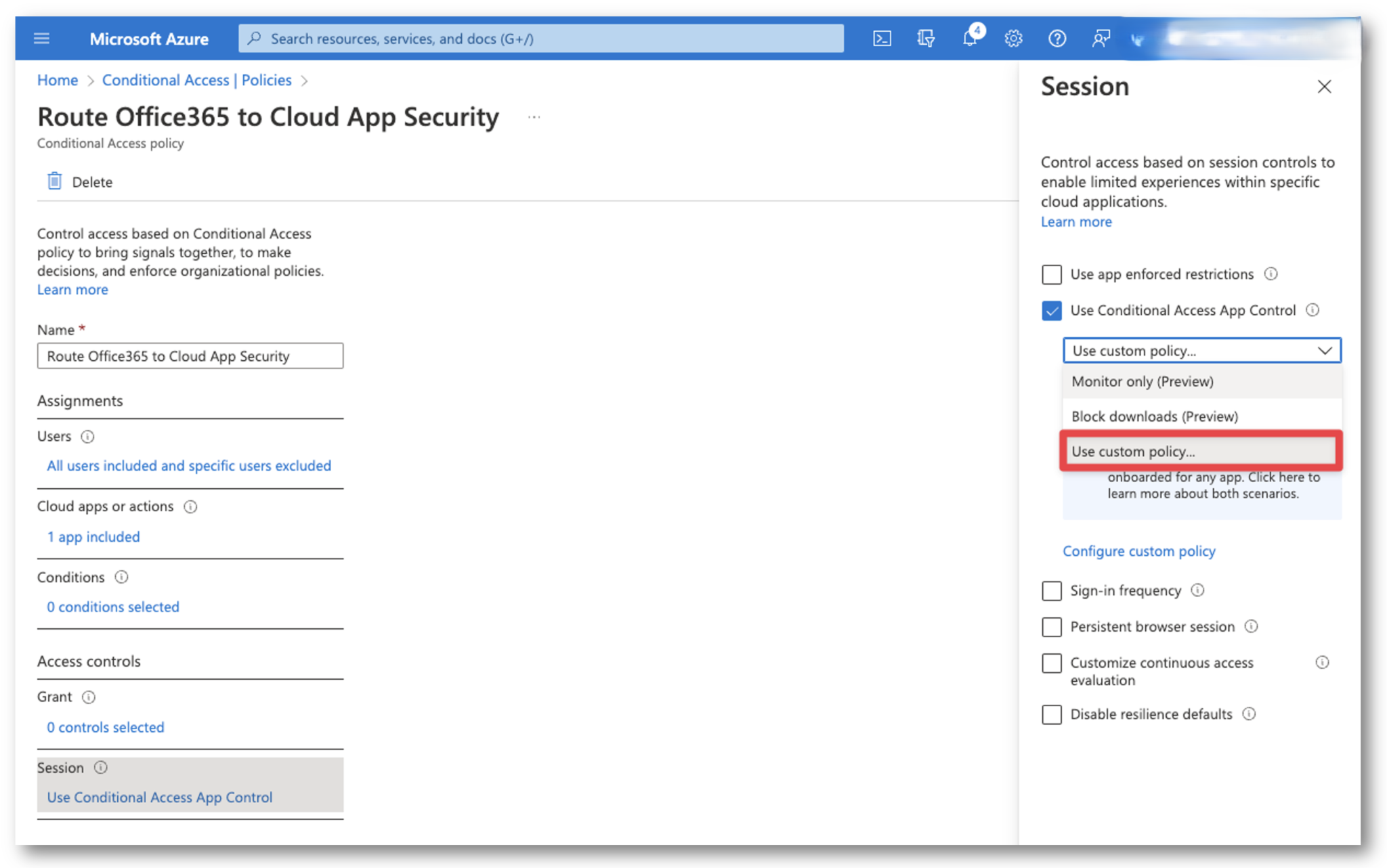Click the Microsoft Azure logo text

149,39
